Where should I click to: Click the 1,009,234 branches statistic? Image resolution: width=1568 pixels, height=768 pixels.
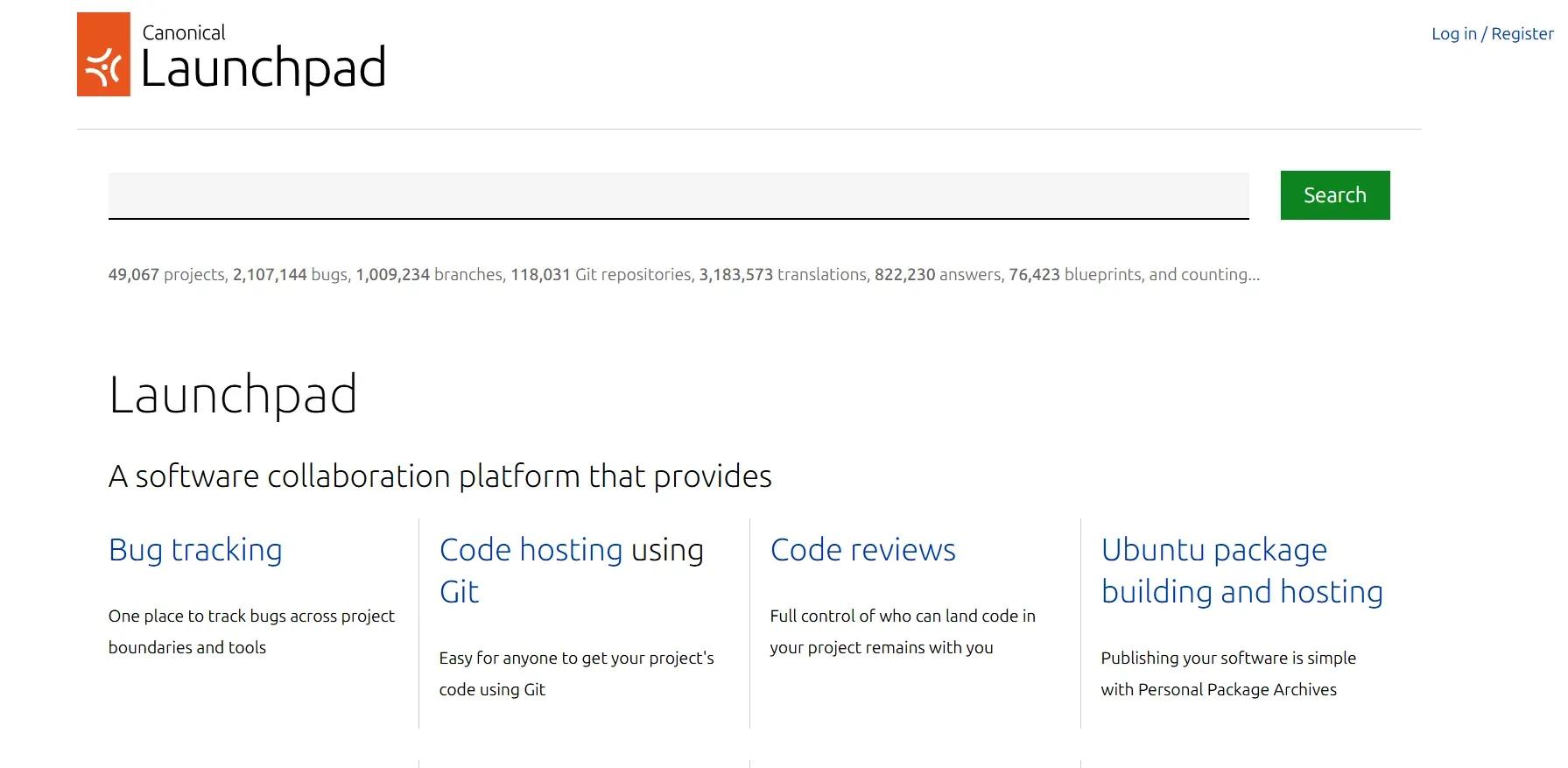(429, 274)
